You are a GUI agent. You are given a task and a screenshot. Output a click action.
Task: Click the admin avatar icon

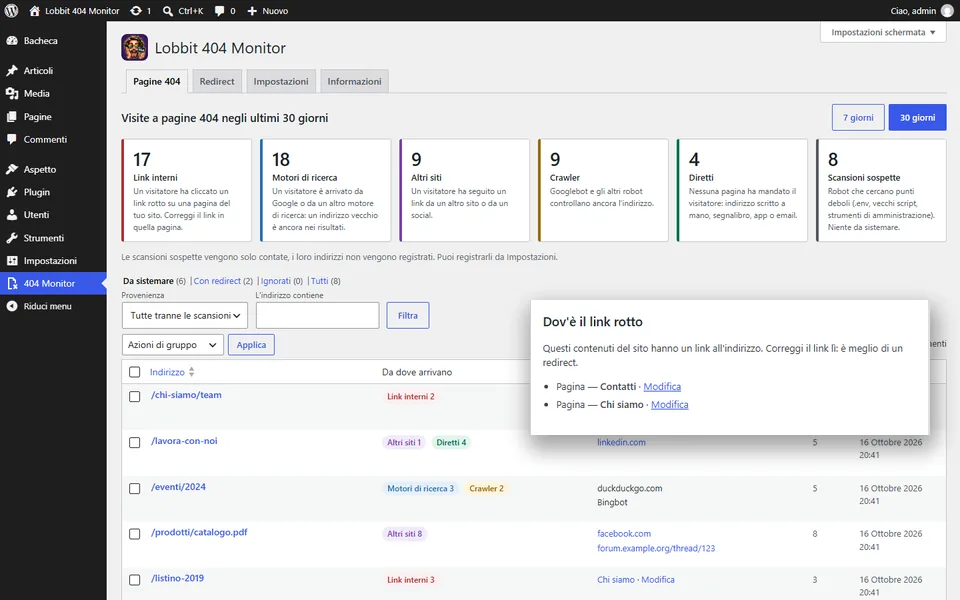pos(947,11)
